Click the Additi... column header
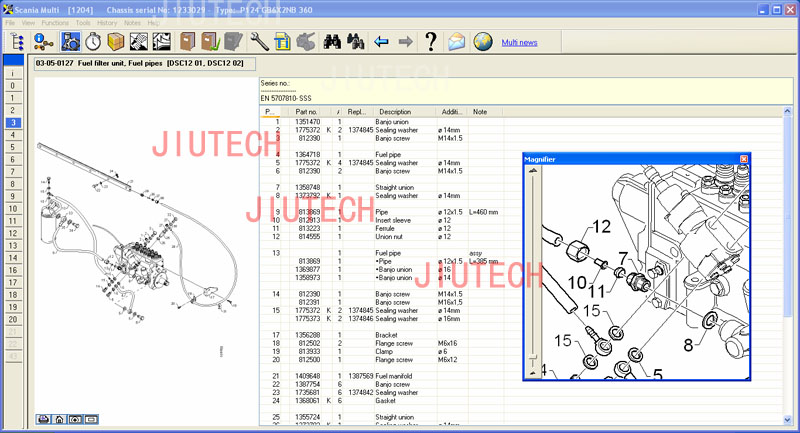Viewport: 800px width, 433px height. [452, 112]
